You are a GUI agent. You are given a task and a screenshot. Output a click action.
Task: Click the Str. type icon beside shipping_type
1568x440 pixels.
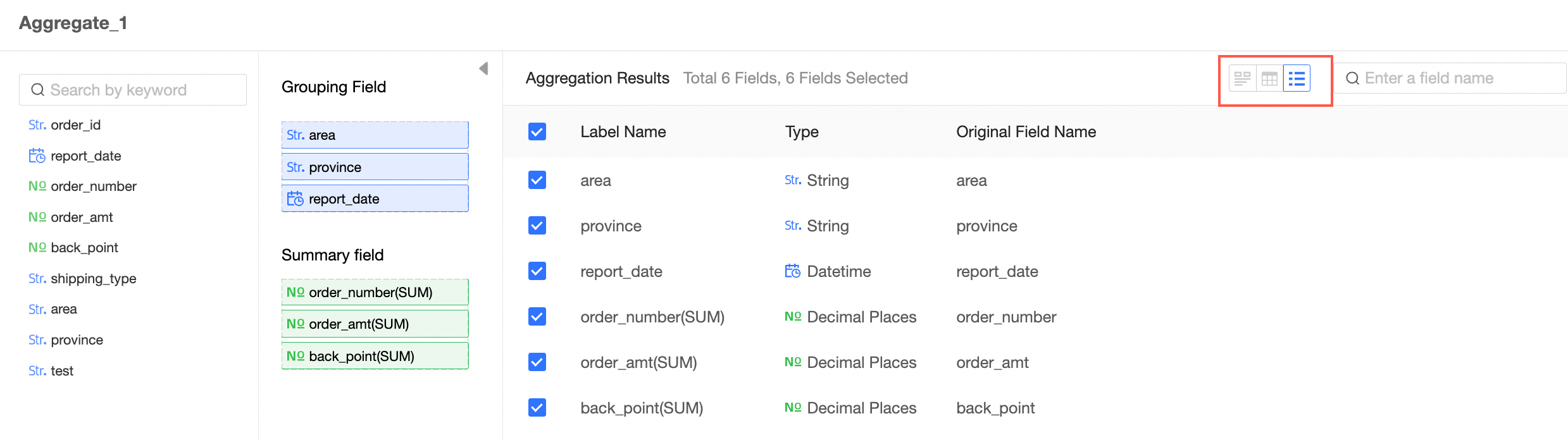[37, 278]
